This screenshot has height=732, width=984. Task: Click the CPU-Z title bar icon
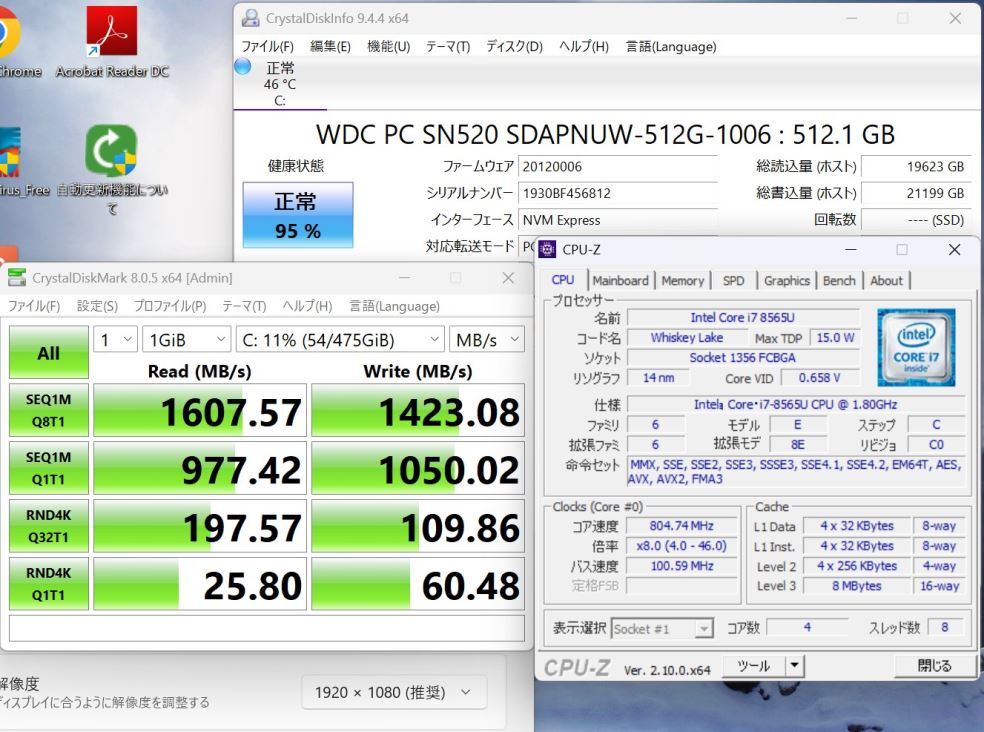click(547, 249)
